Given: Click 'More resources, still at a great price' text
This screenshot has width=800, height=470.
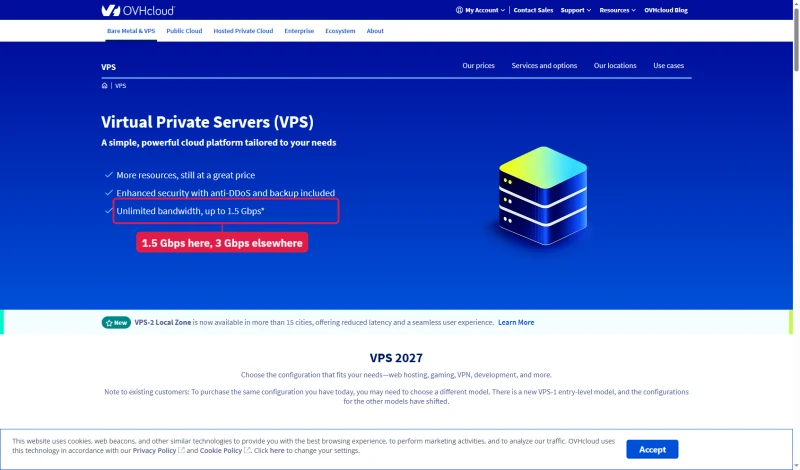Looking at the screenshot, I should [186, 175].
